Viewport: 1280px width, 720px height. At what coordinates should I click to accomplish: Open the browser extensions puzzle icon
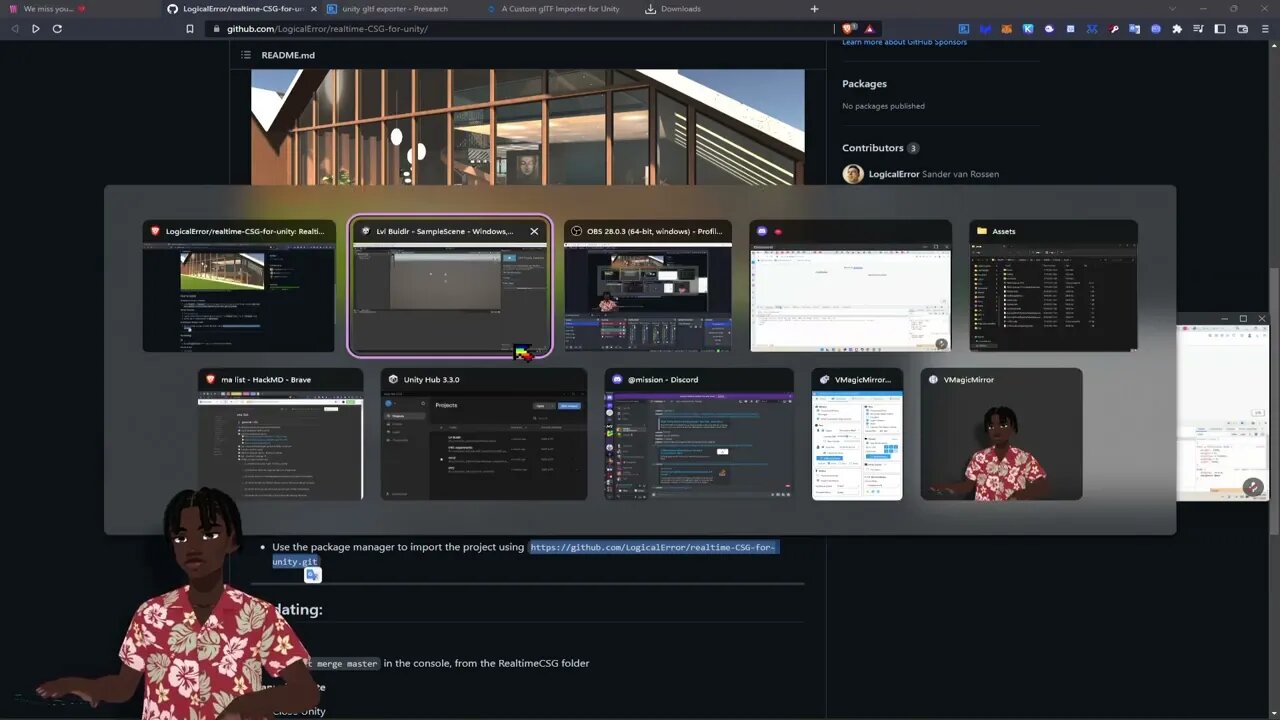pyautogui.click(x=1177, y=29)
